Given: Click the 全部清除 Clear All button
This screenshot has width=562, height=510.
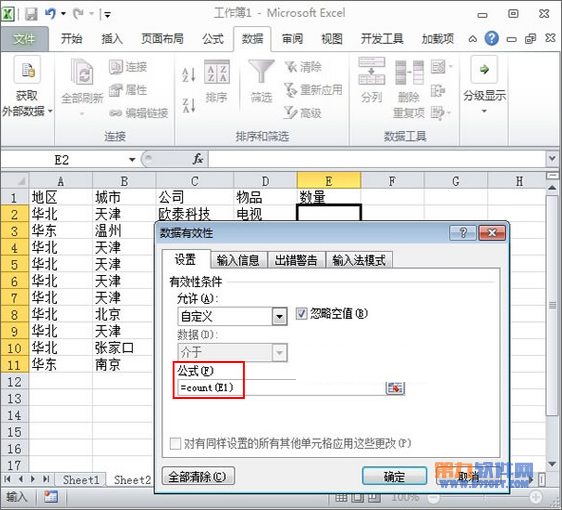Looking at the screenshot, I should 198,476.
